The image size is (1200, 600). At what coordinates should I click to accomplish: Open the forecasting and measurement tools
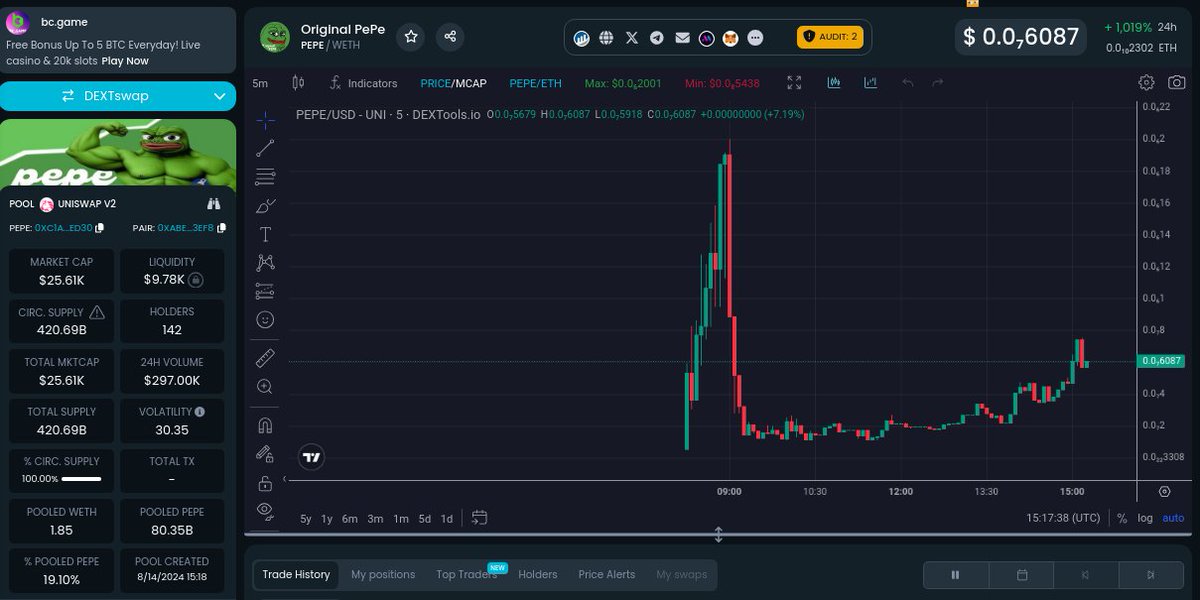[265, 292]
